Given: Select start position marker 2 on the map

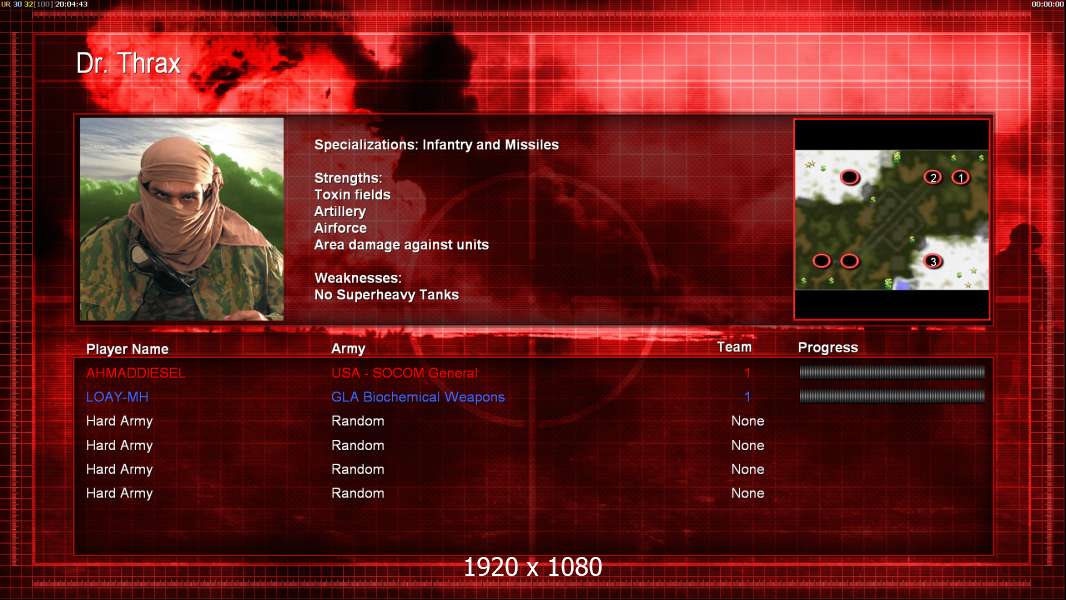Looking at the screenshot, I should coord(933,177).
